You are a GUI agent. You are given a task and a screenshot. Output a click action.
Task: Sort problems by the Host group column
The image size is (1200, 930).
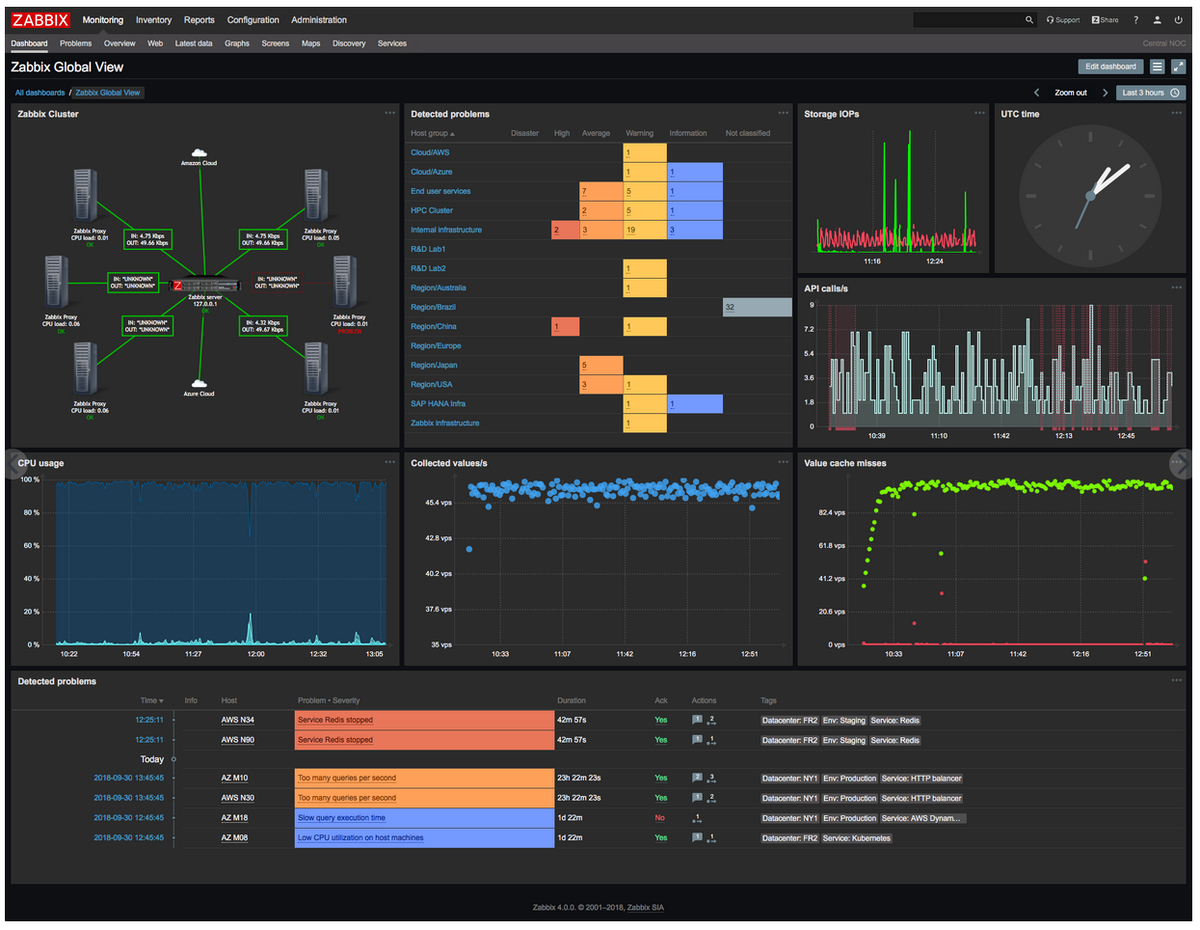click(x=432, y=133)
